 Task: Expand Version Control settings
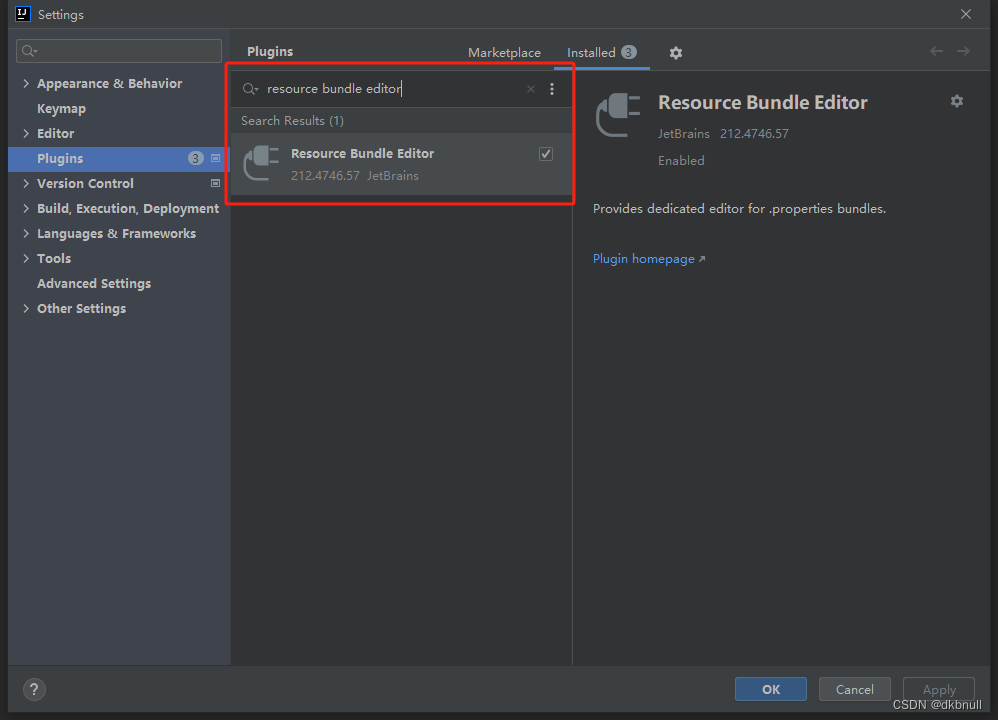pyautogui.click(x=26, y=183)
